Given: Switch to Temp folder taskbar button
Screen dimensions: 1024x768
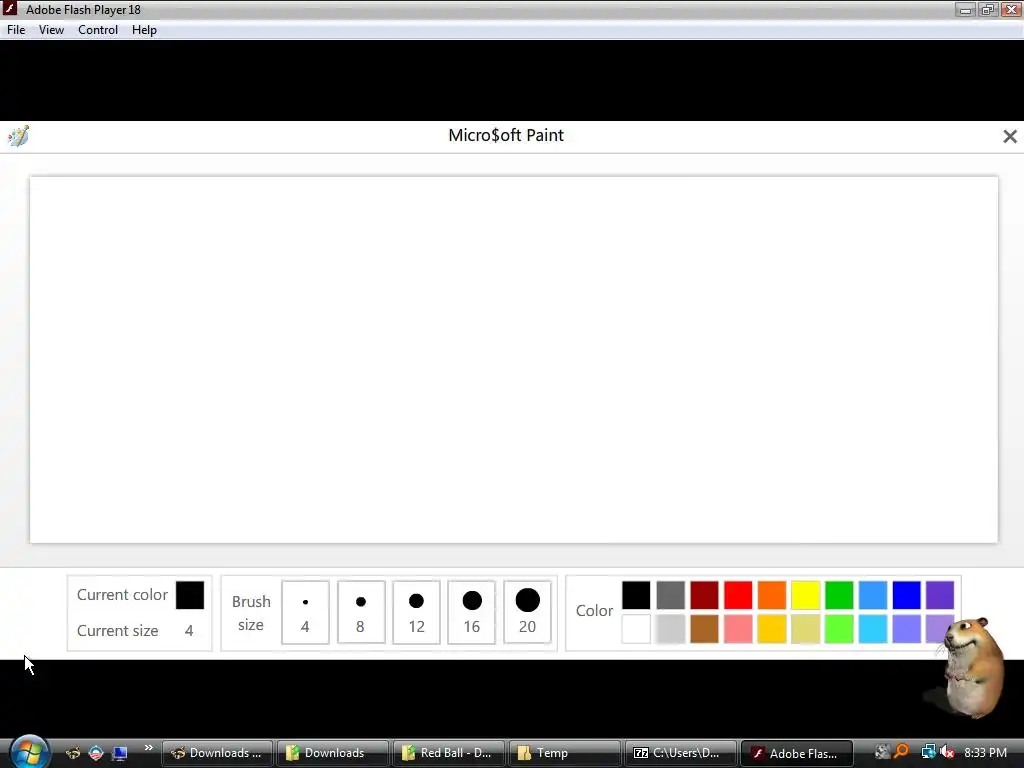Looking at the screenshot, I should click(x=564, y=753).
